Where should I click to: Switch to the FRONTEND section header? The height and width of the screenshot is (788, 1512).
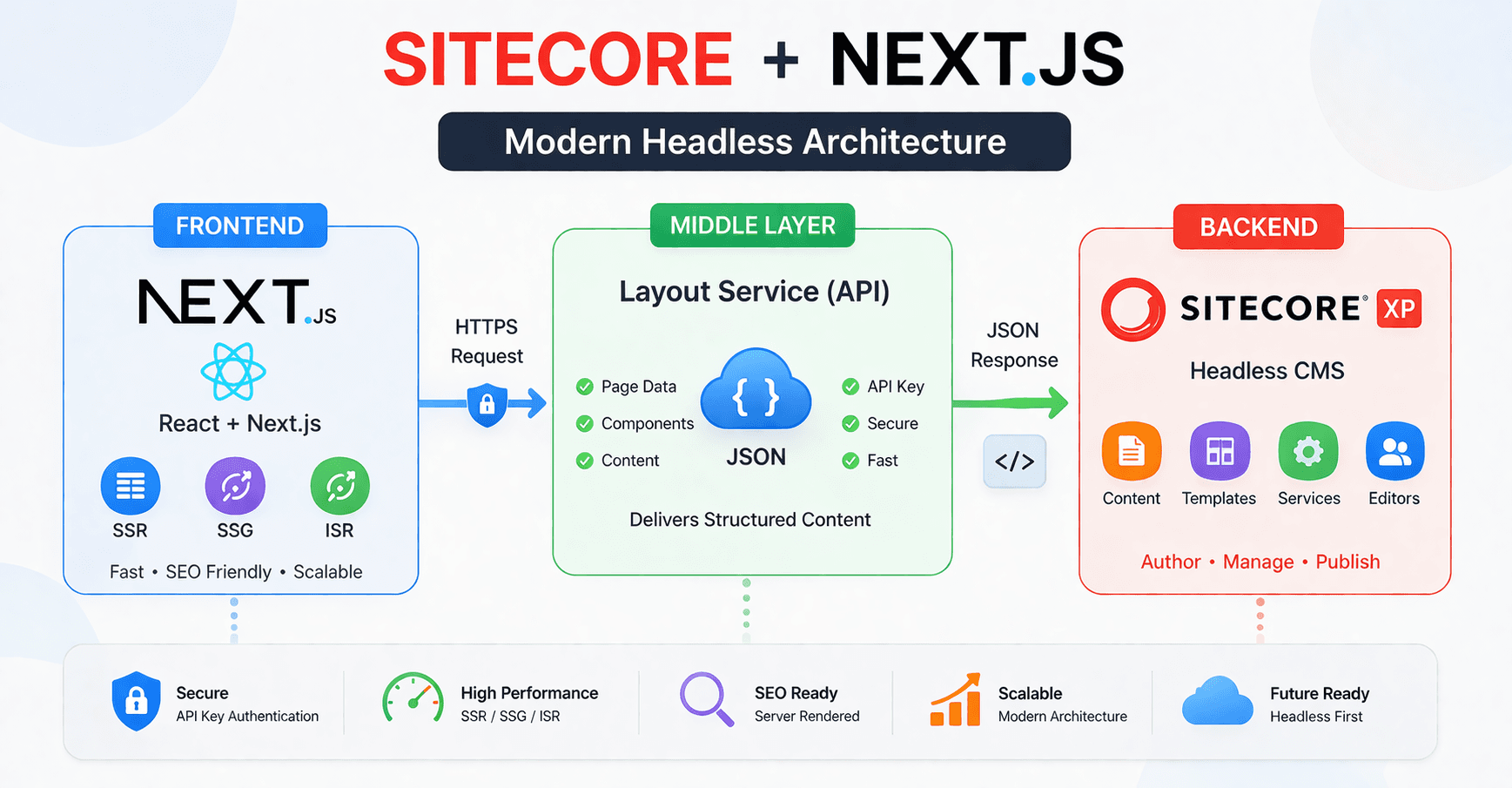[x=239, y=226]
